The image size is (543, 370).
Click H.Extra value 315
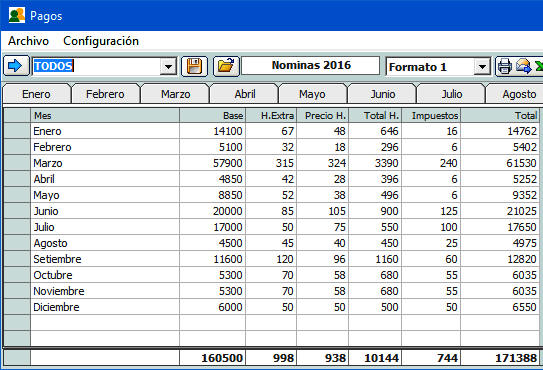tap(271, 163)
